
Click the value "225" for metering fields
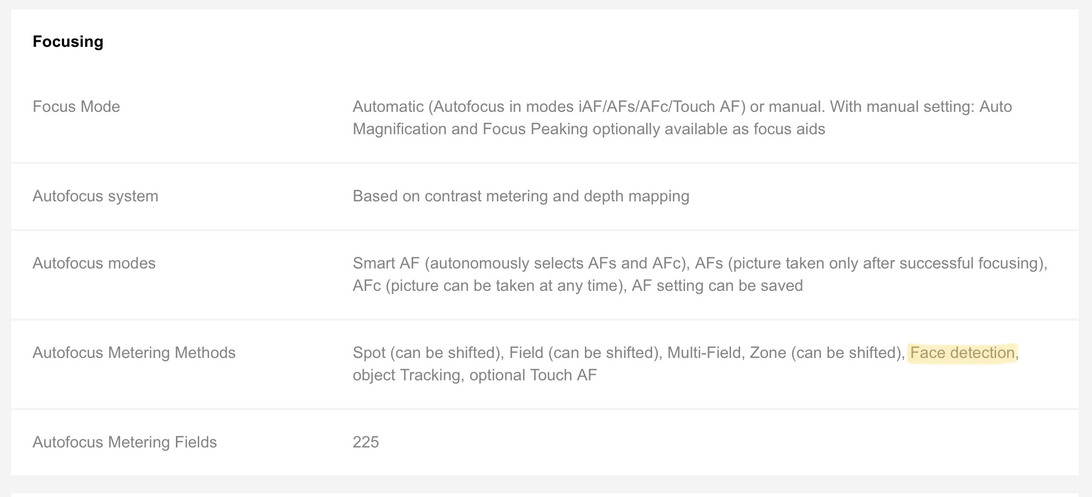click(366, 442)
